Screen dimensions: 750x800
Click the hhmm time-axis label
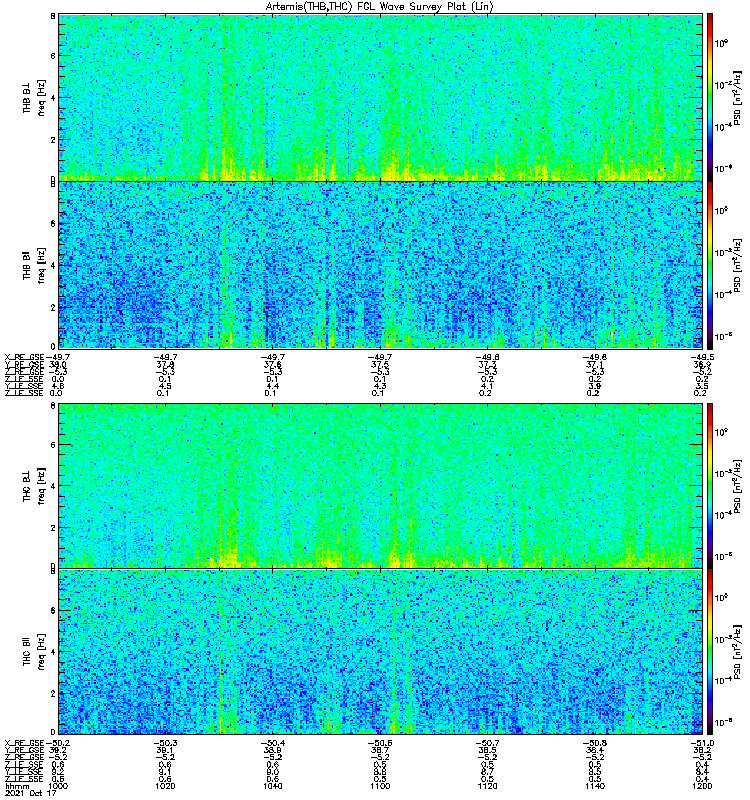(18, 786)
